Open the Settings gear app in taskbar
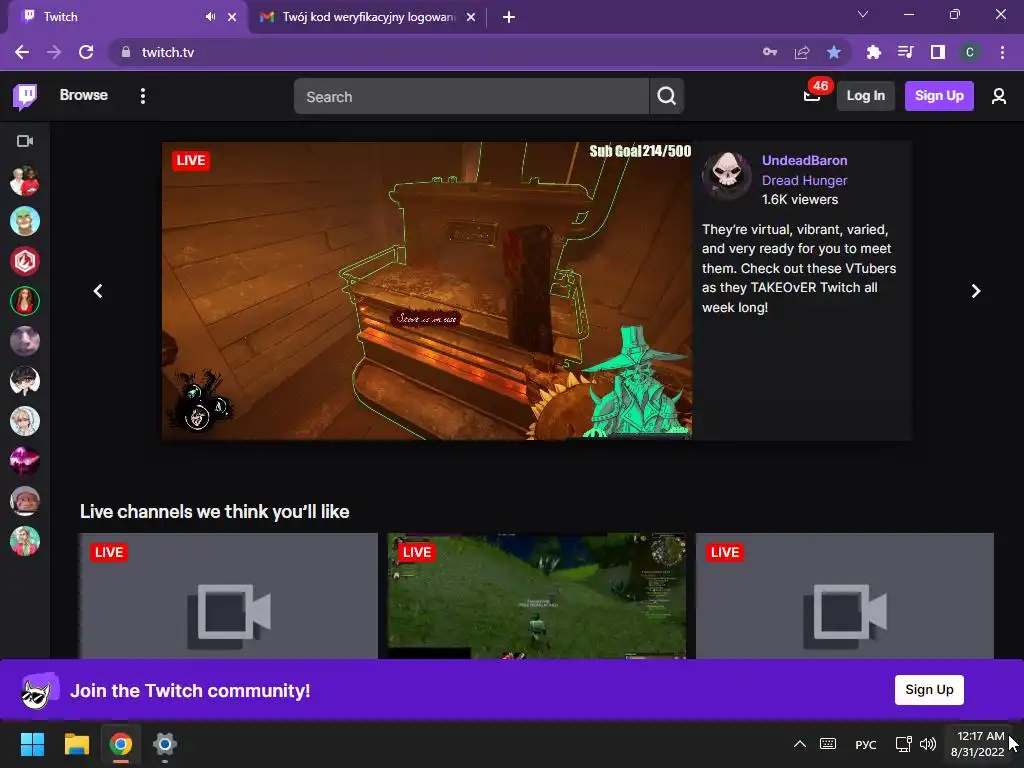The width and height of the screenshot is (1024, 768). (165, 744)
